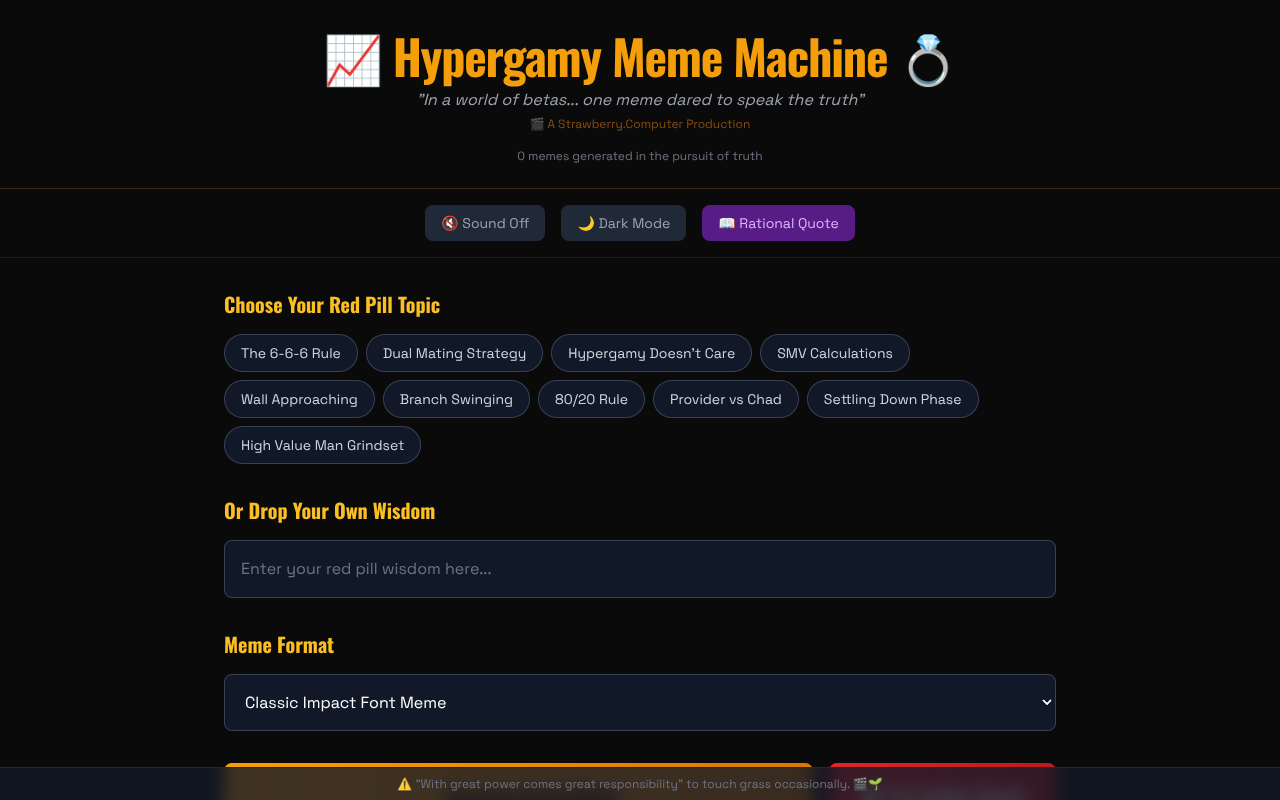Disable the Rational Quote mode

[778, 223]
